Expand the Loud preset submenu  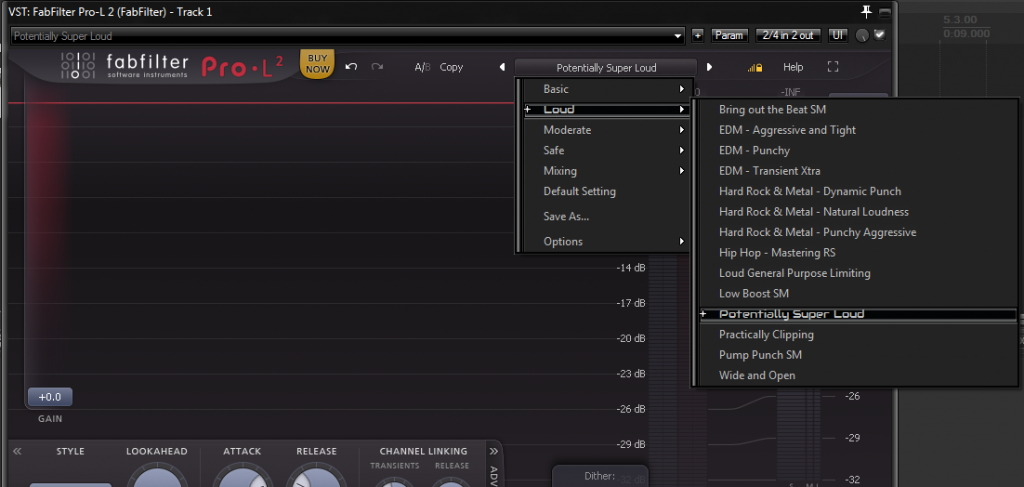[x=605, y=110]
